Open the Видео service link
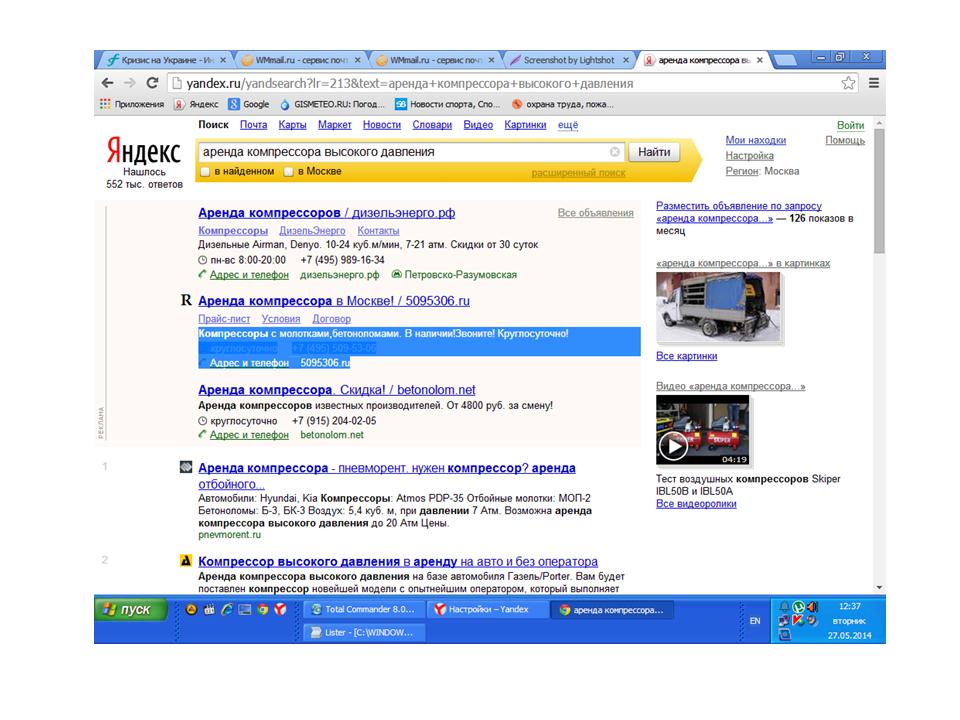 click(478, 125)
